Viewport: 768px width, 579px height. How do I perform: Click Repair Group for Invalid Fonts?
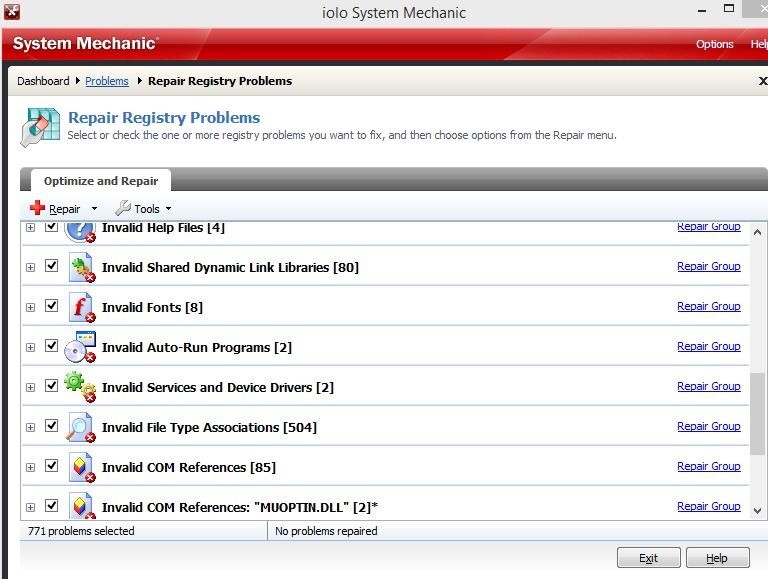pos(708,306)
